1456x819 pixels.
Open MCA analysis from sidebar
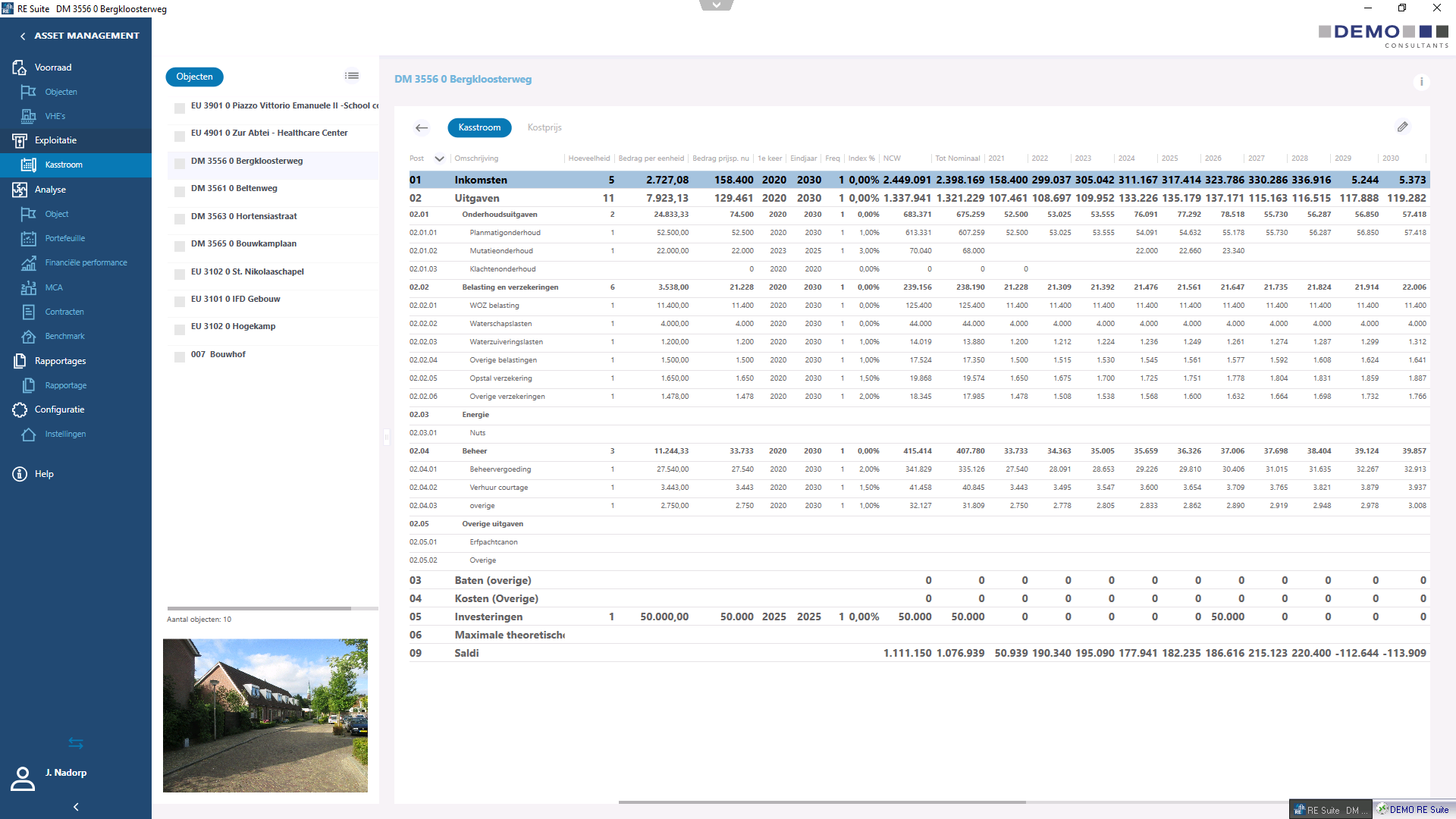53,287
